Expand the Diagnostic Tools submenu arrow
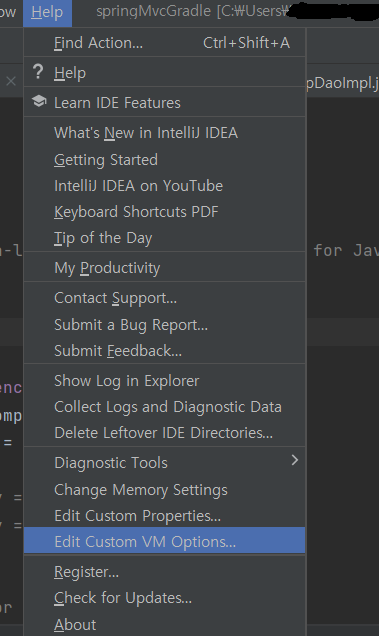This screenshot has height=636, width=379. 295,460
